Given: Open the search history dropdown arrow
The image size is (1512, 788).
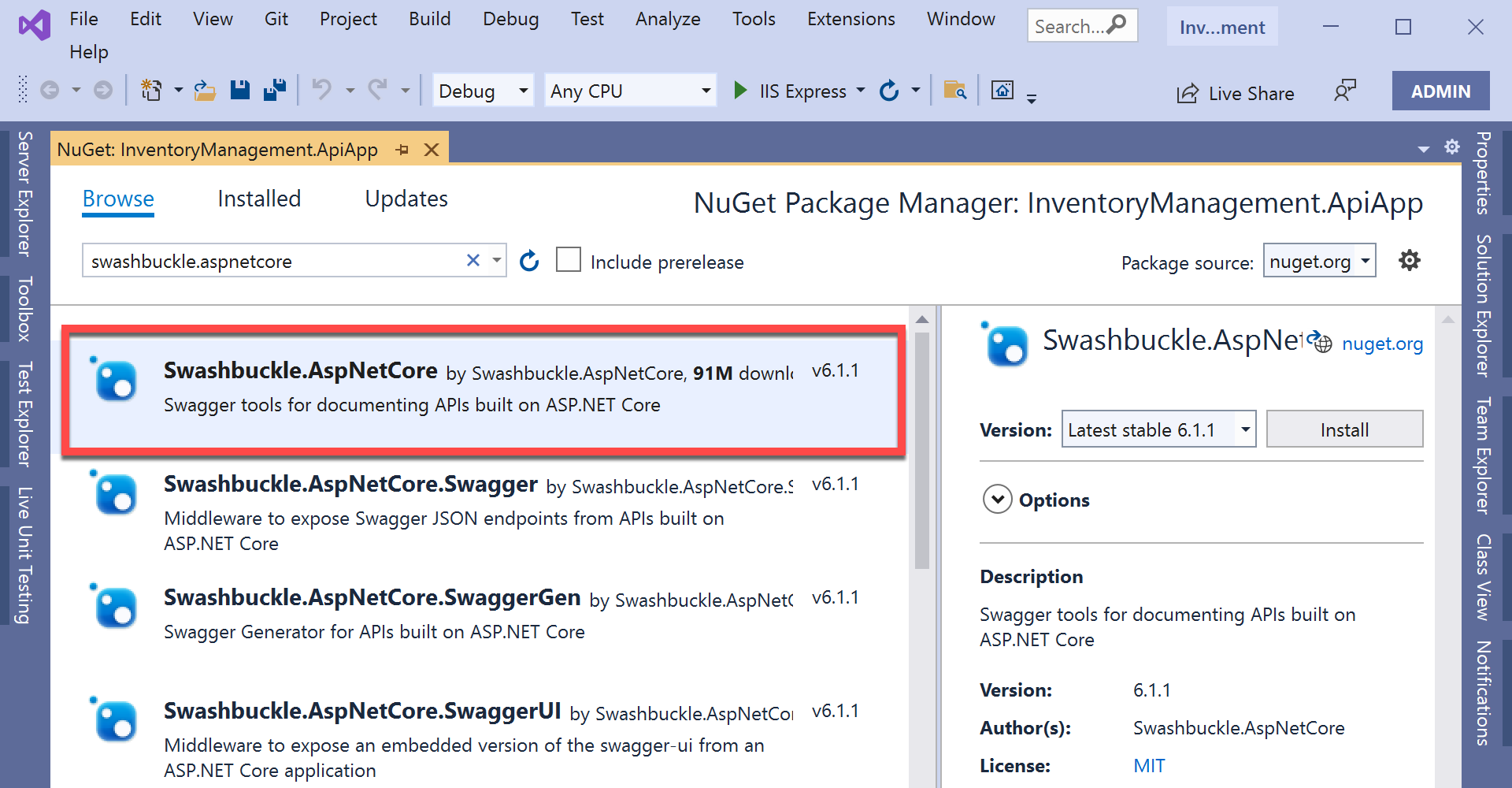Looking at the screenshot, I should click(x=497, y=260).
